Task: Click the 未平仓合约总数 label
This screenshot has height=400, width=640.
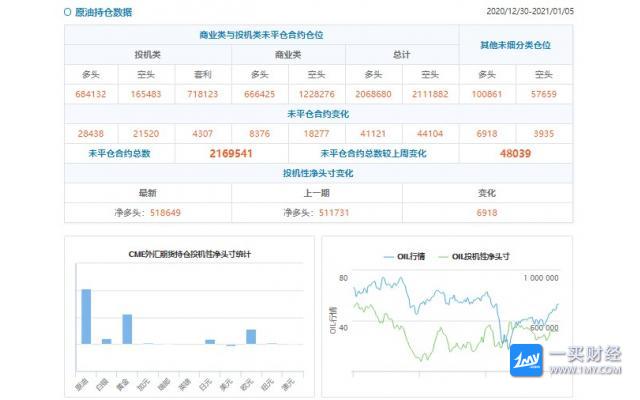Action: tap(120, 154)
